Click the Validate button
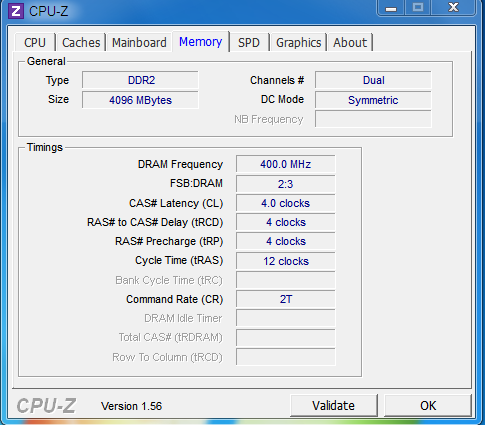 click(334, 406)
